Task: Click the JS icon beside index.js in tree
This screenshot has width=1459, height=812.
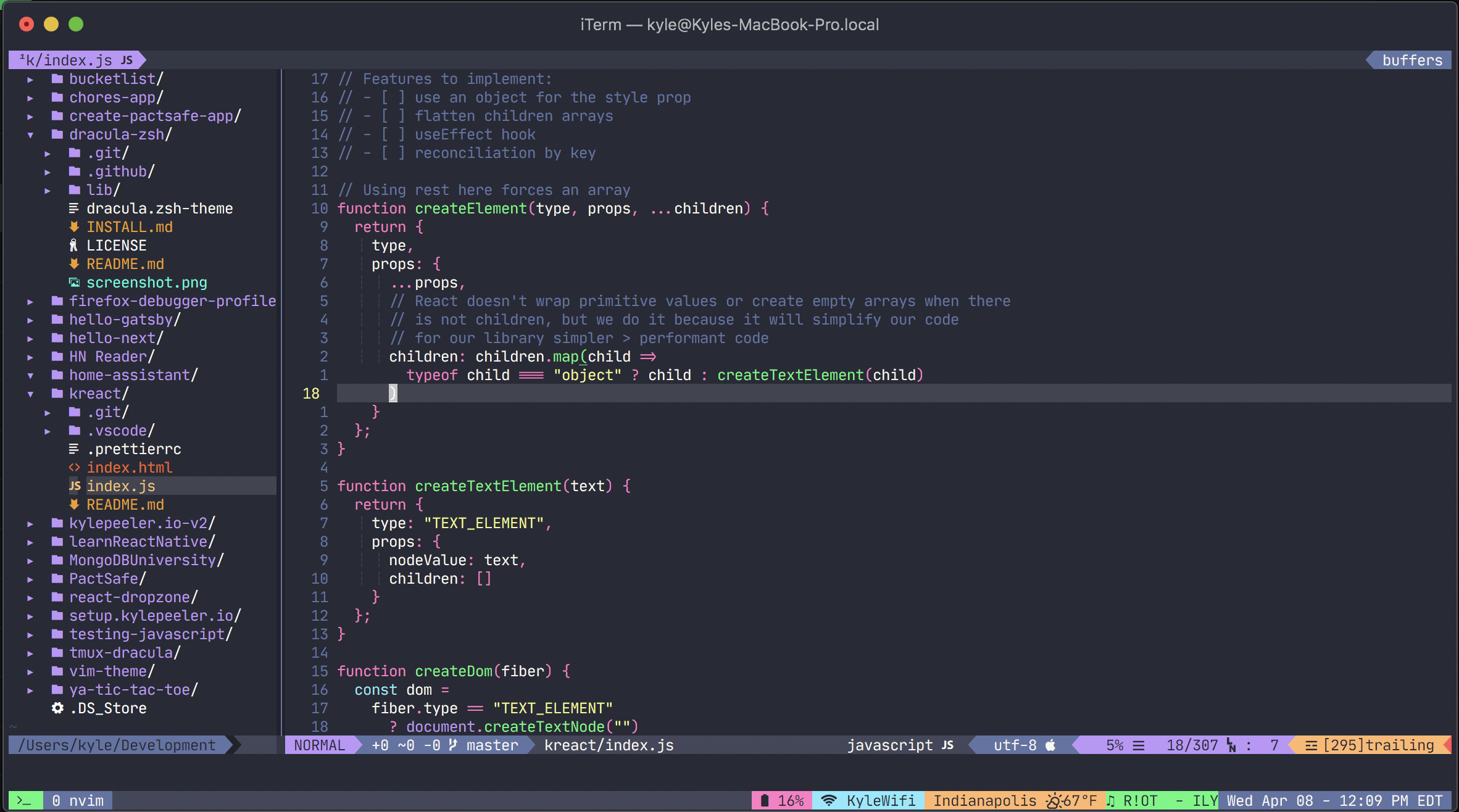Action: click(x=75, y=486)
